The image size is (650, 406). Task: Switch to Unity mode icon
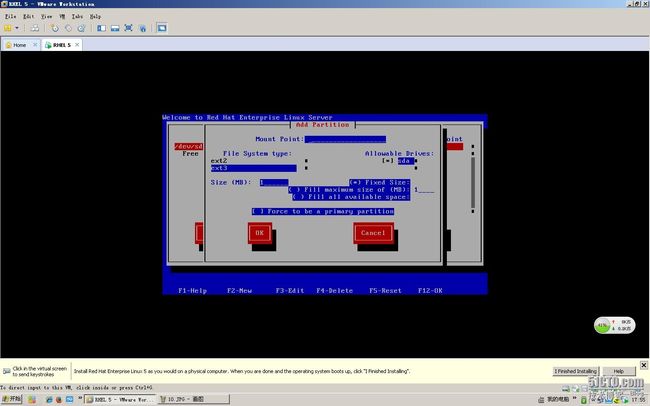(x=143, y=28)
